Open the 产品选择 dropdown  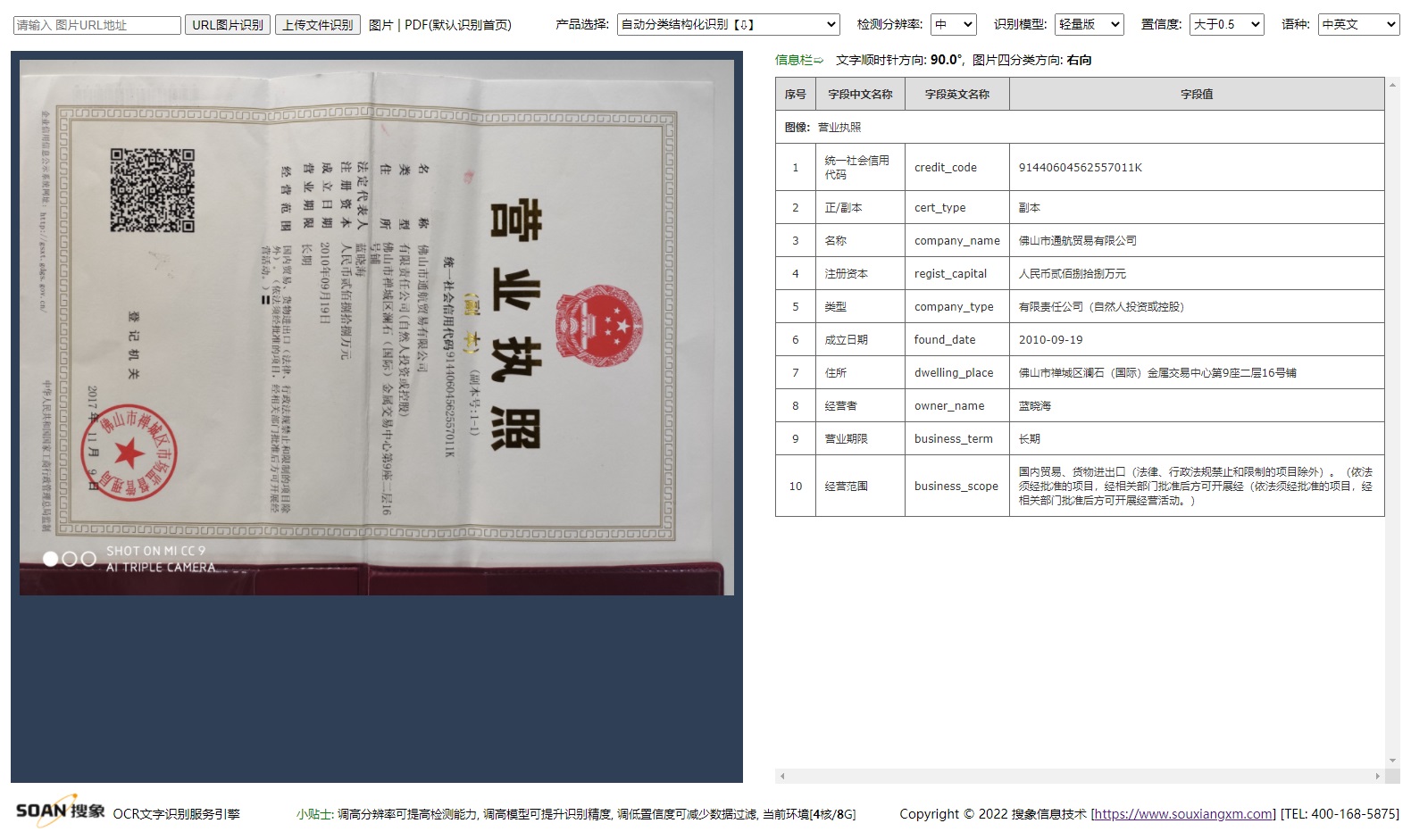pyautogui.click(x=729, y=25)
